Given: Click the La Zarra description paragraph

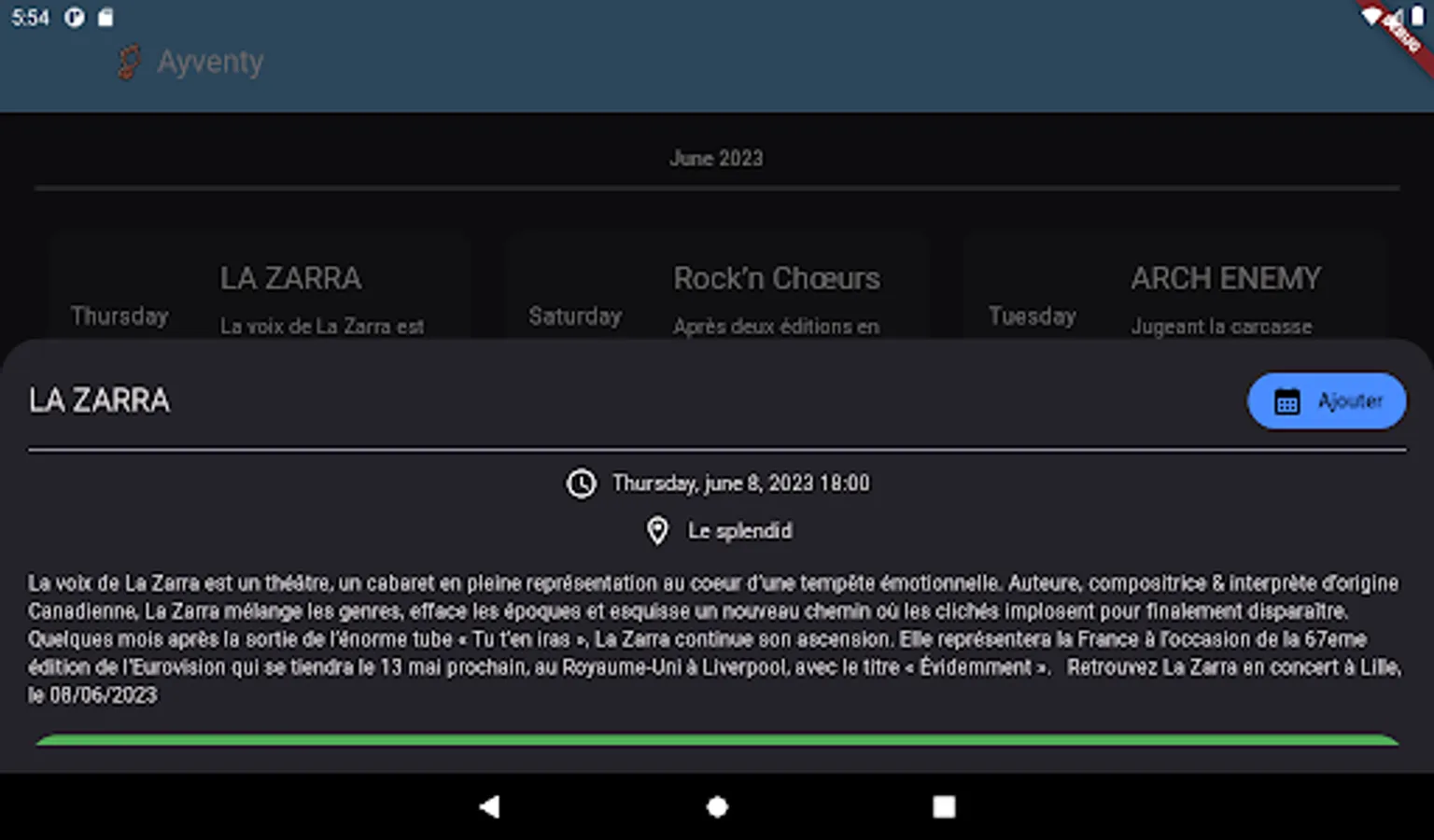Looking at the screenshot, I should pyautogui.click(x=715, y=639).
